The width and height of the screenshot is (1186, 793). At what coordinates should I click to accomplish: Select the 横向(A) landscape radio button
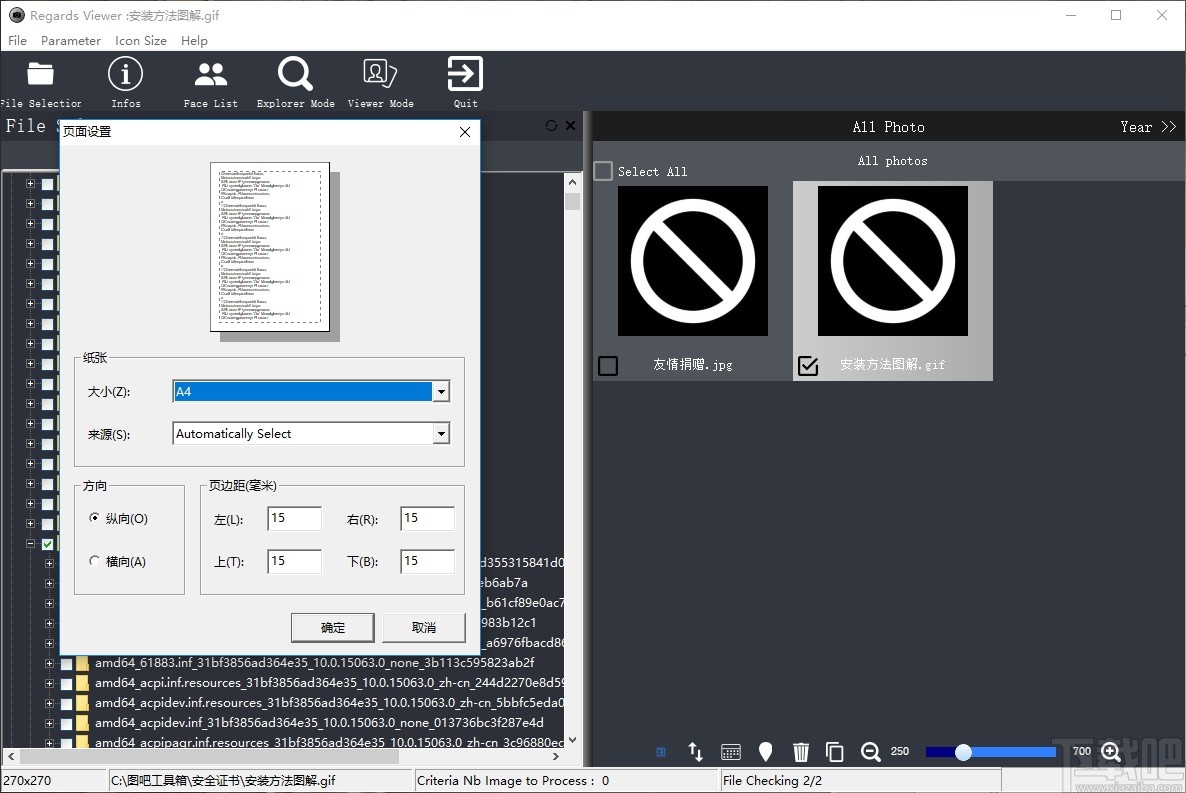pyautogui.click(x=94, y=561)
